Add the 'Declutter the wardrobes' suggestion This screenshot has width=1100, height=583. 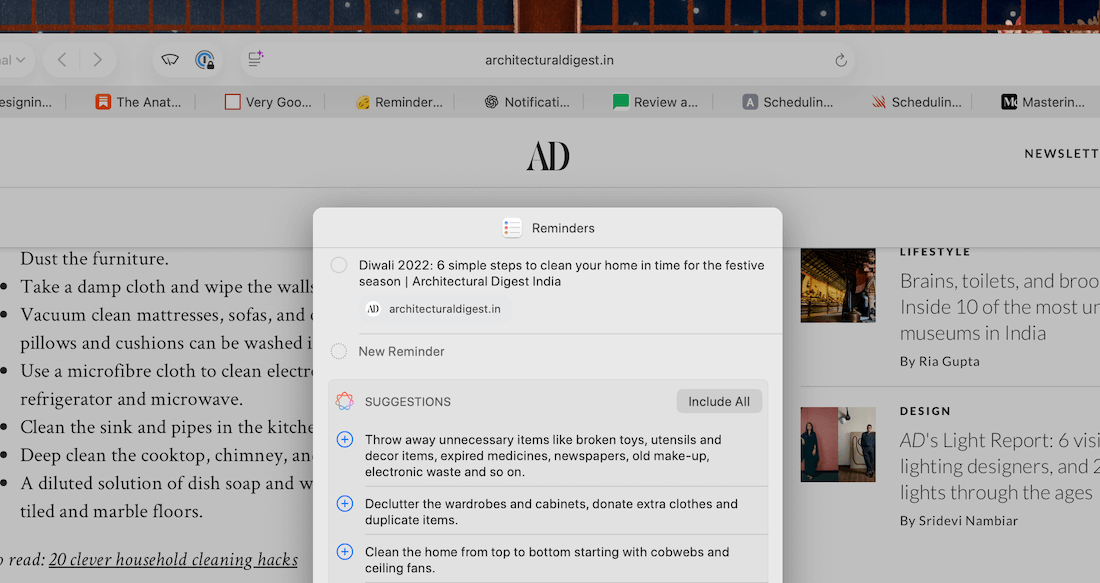[345, 504]
